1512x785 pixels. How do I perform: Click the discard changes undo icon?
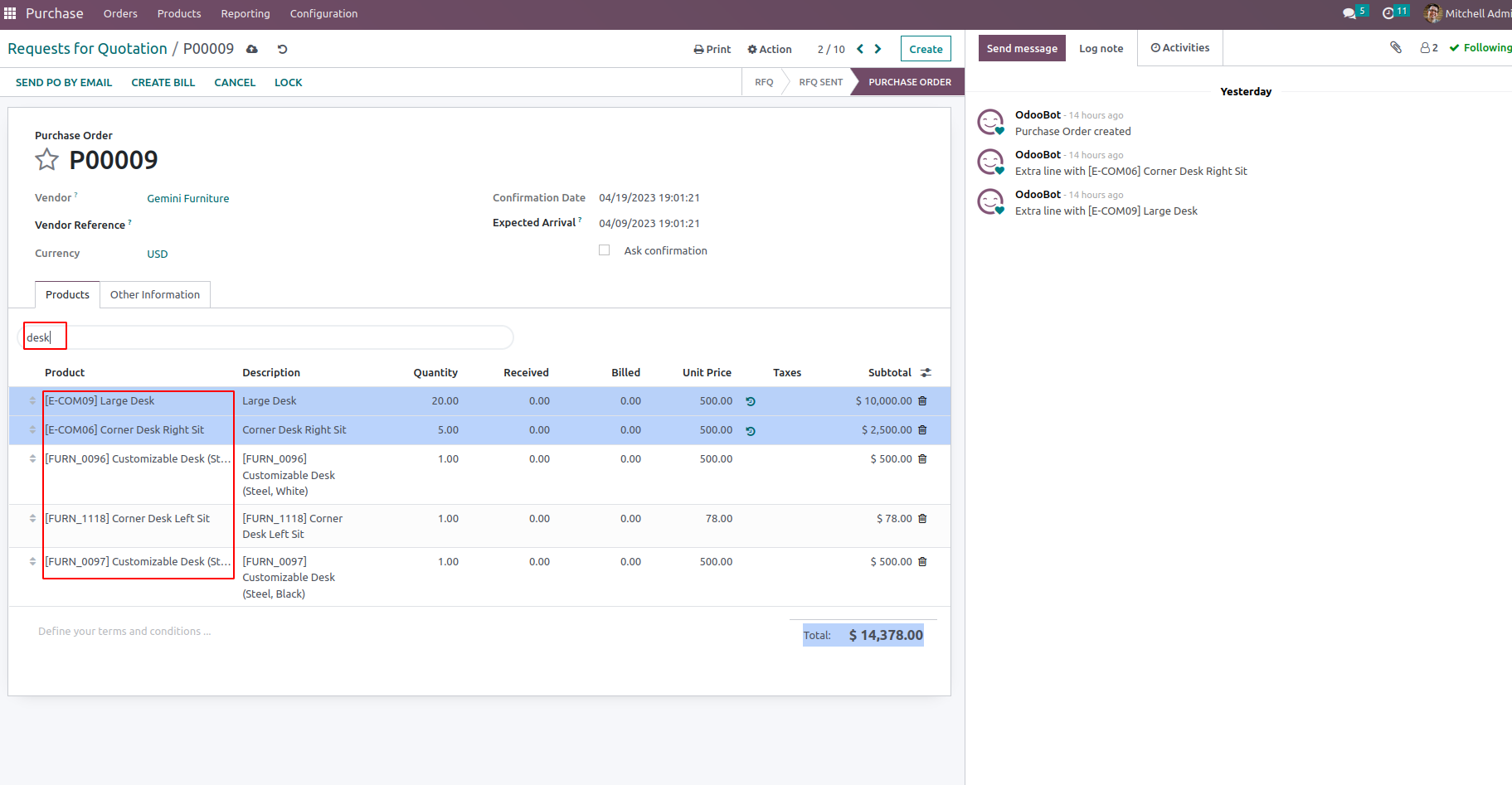pos(282,50)
